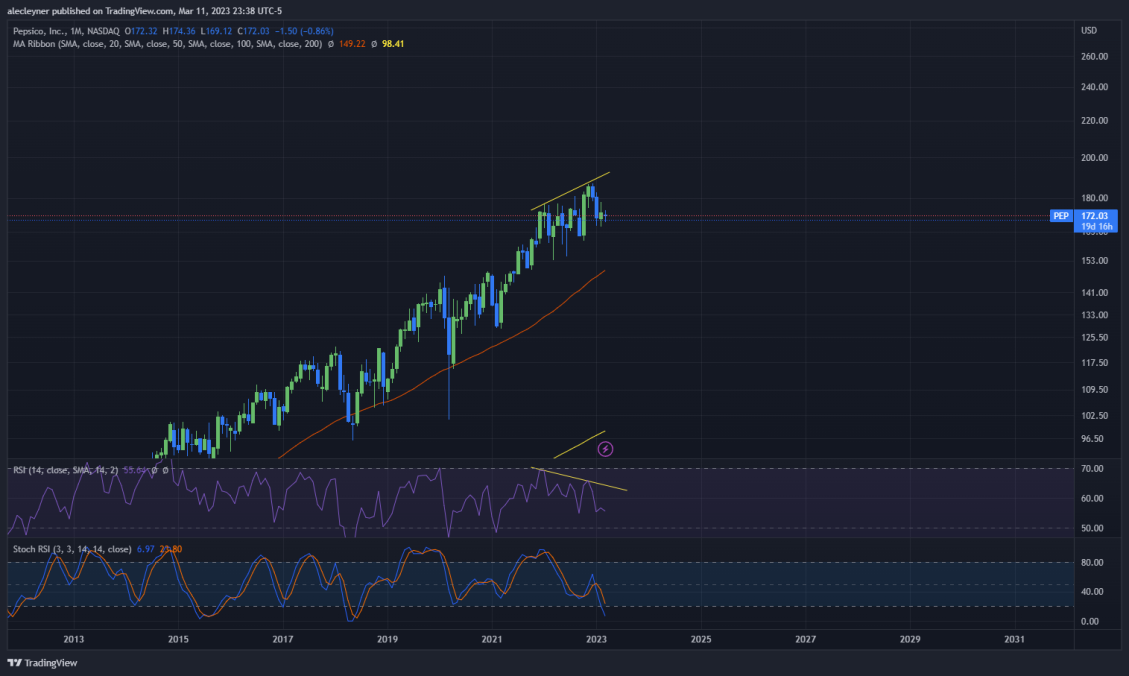Open the Stoch RSI indicator legend
Image resolution: width=1129 pixels, height=676 pixels.
[72, 549]
